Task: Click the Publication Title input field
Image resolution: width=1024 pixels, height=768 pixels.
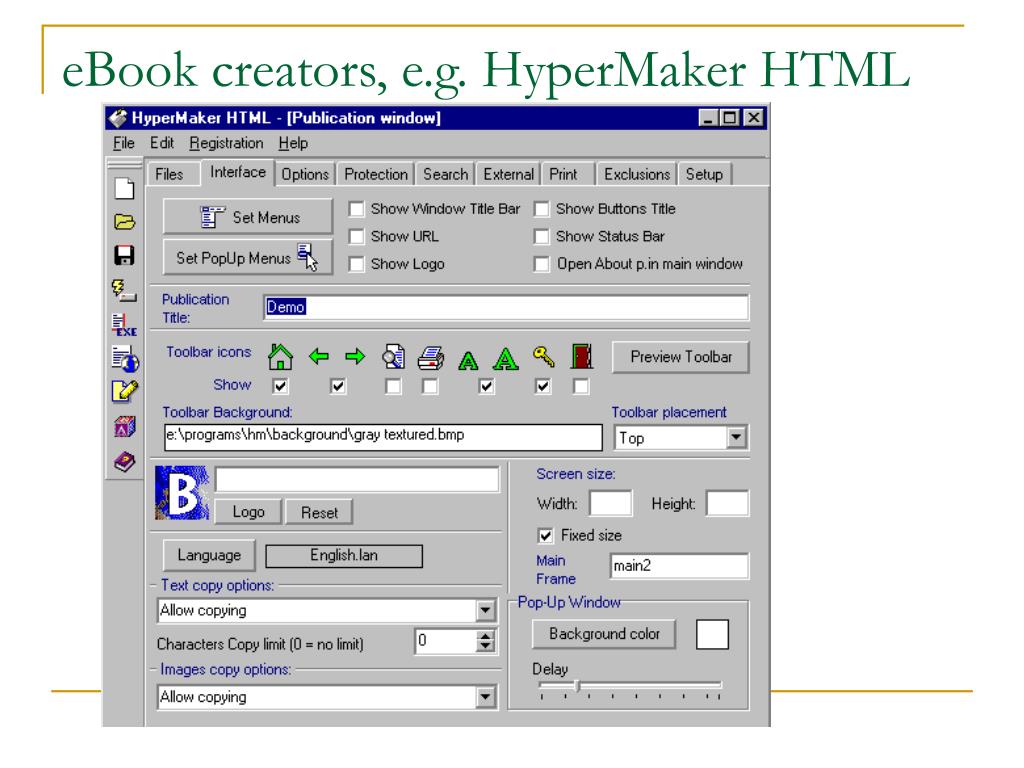Action: pos(506,307)
